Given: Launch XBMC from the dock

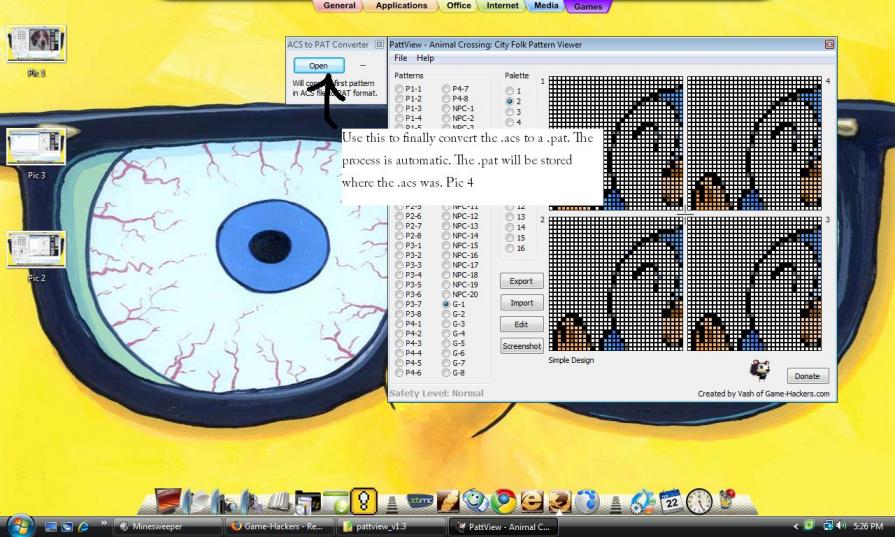Looking at the screenshot, I should click(x=421, y=501).
